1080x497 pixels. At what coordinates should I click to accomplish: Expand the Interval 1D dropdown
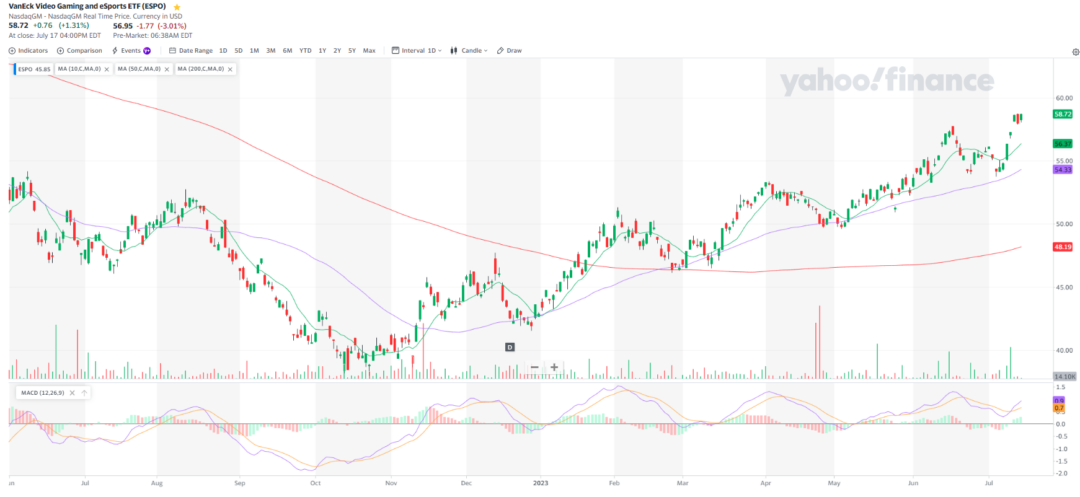[x=415, y=50]
